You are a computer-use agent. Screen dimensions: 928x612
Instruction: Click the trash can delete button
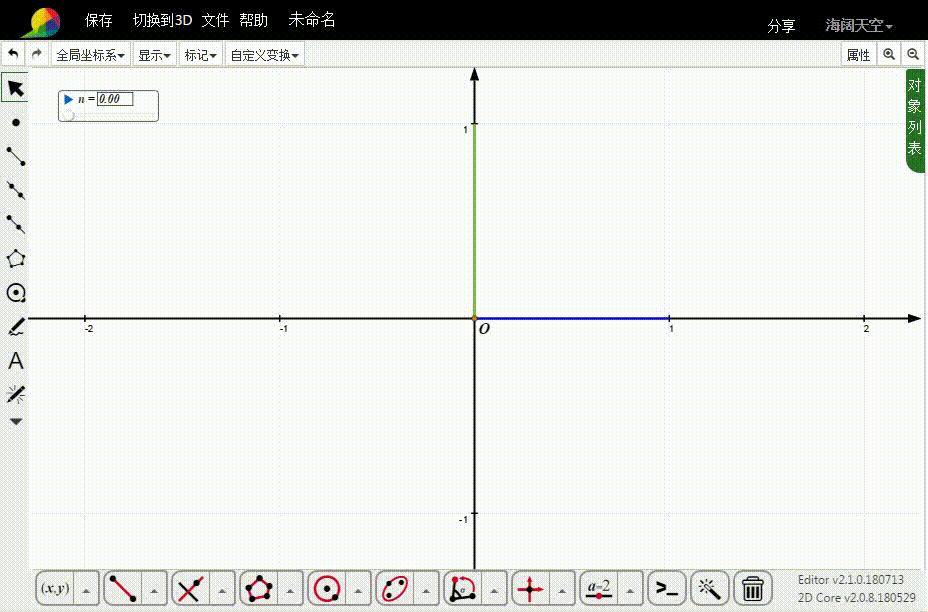[x=753, y=589]
